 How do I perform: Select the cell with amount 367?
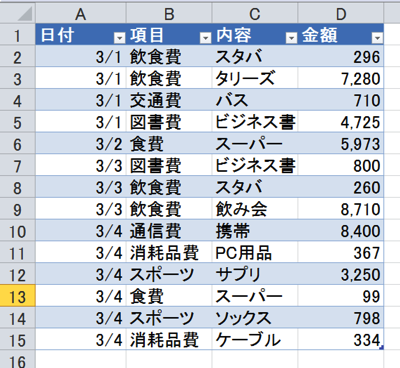pyautogui.click(x=341, y=253)
